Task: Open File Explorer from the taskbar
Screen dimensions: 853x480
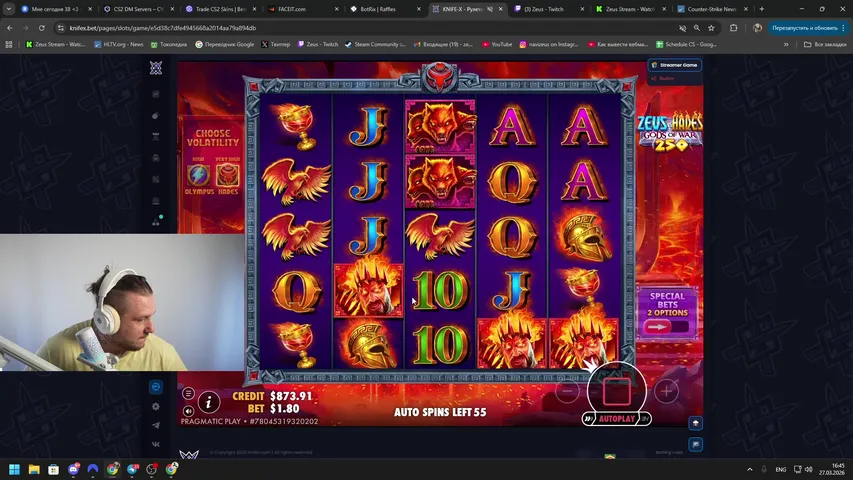Action: click(34, 469)
